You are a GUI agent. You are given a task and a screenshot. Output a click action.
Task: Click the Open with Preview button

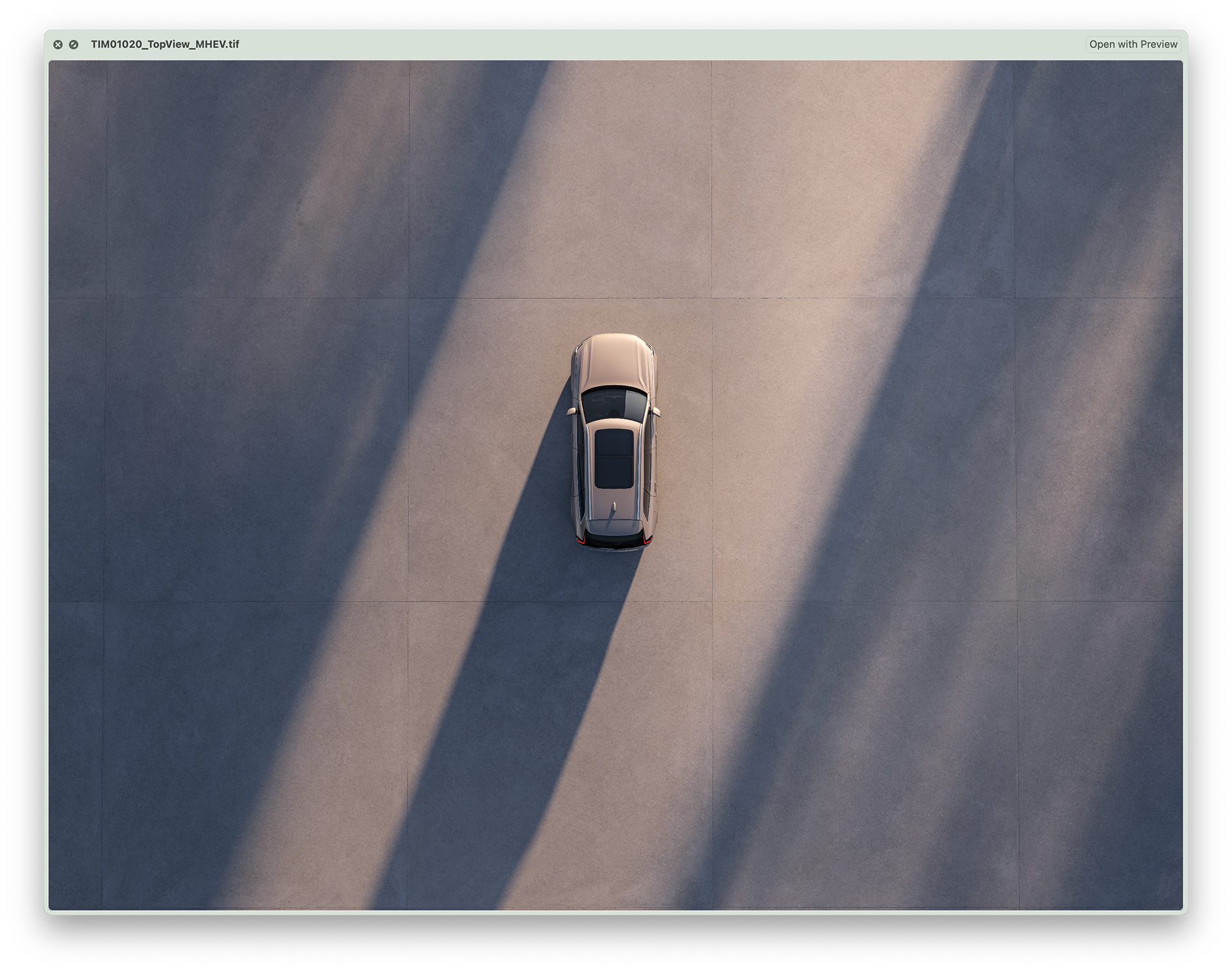[x=1133, y=44]
